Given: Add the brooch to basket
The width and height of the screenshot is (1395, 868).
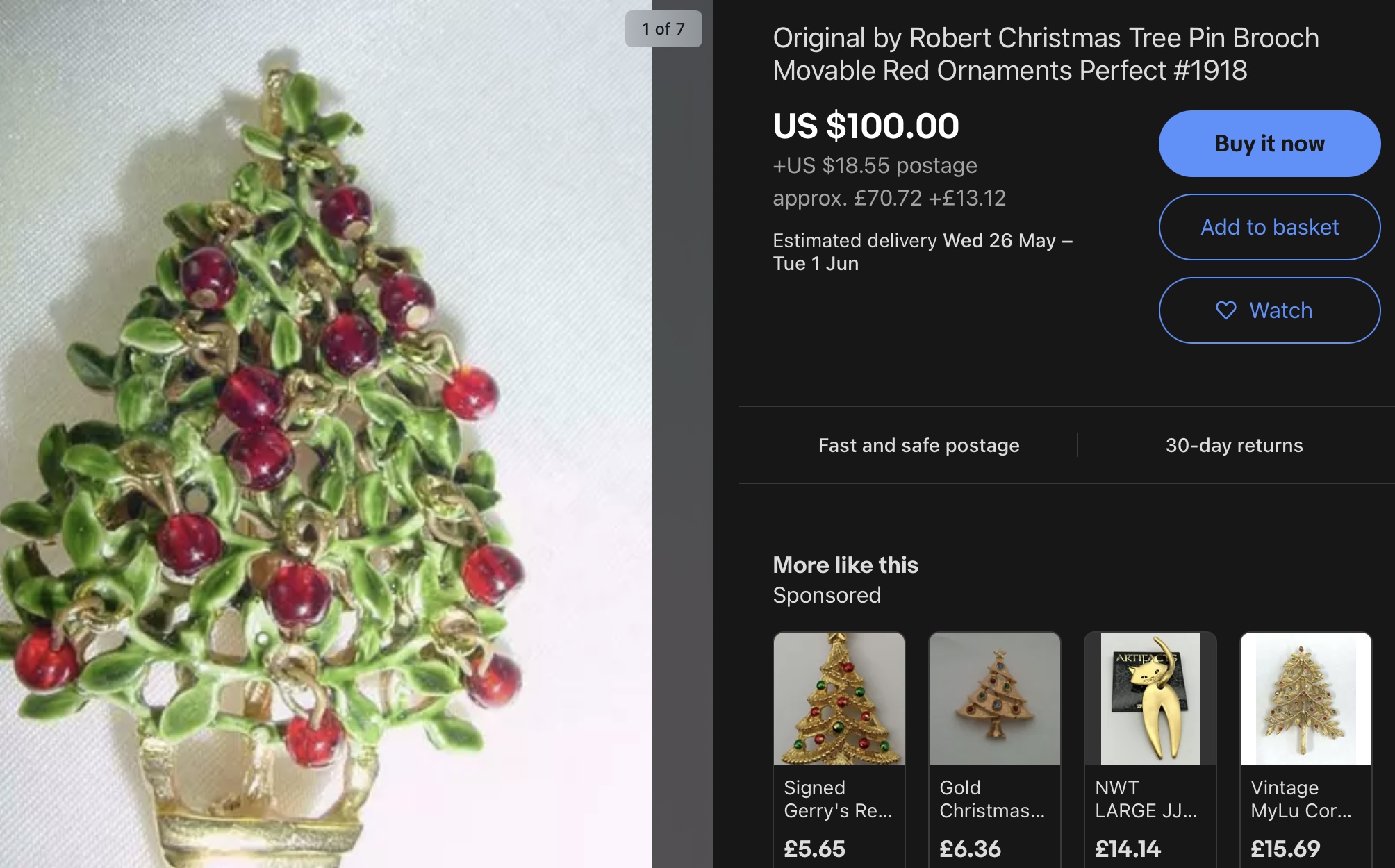Looking at the screenshot, I should tap(1269, 227).
